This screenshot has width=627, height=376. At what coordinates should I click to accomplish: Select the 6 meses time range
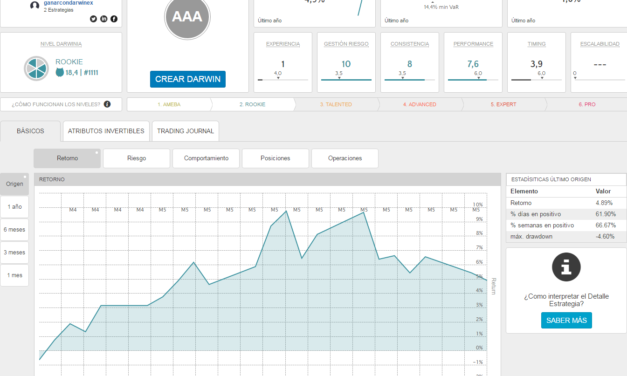(x=14, y=230)
